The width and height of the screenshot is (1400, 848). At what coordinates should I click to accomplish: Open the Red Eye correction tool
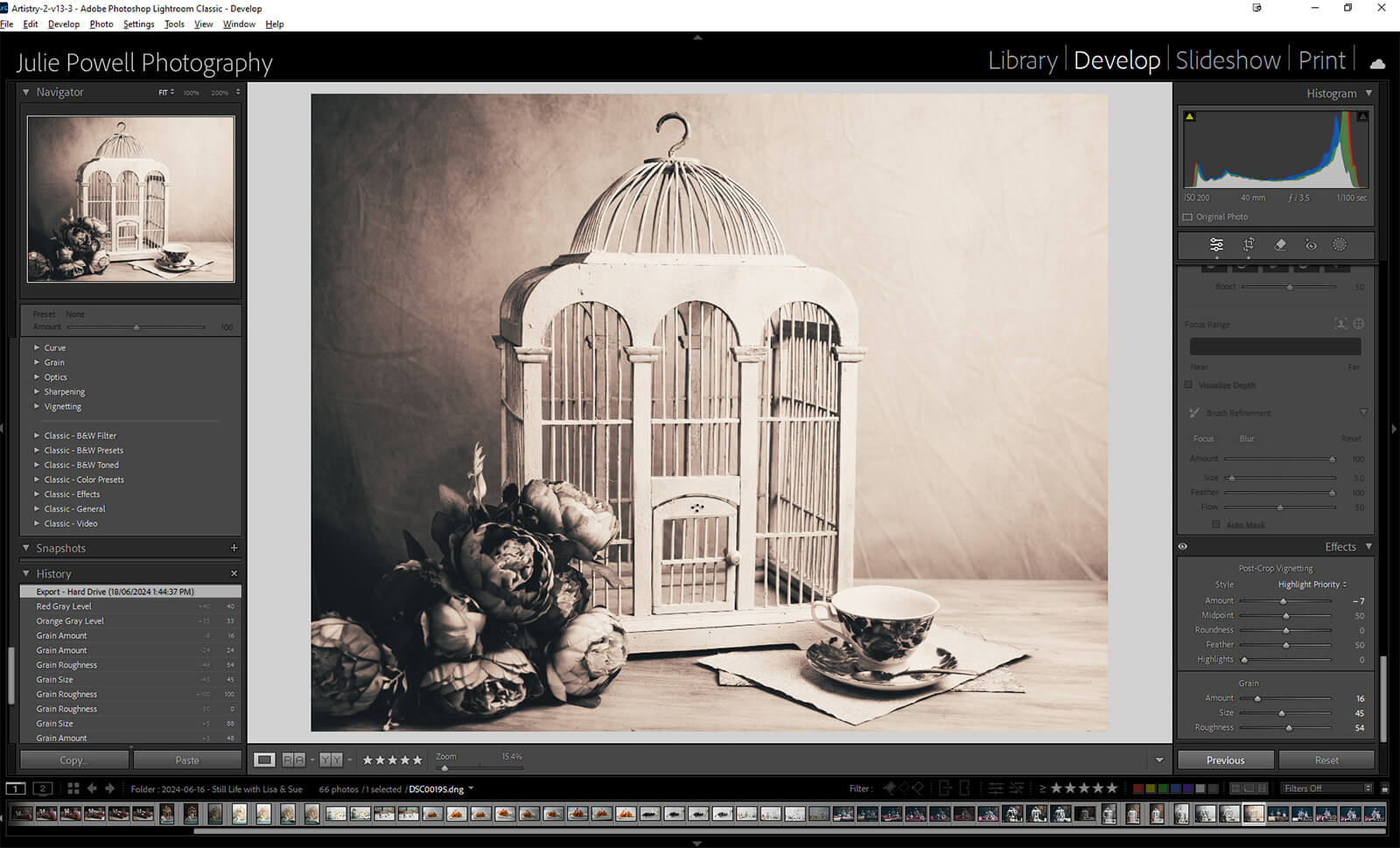click(x=1311, y=245)
